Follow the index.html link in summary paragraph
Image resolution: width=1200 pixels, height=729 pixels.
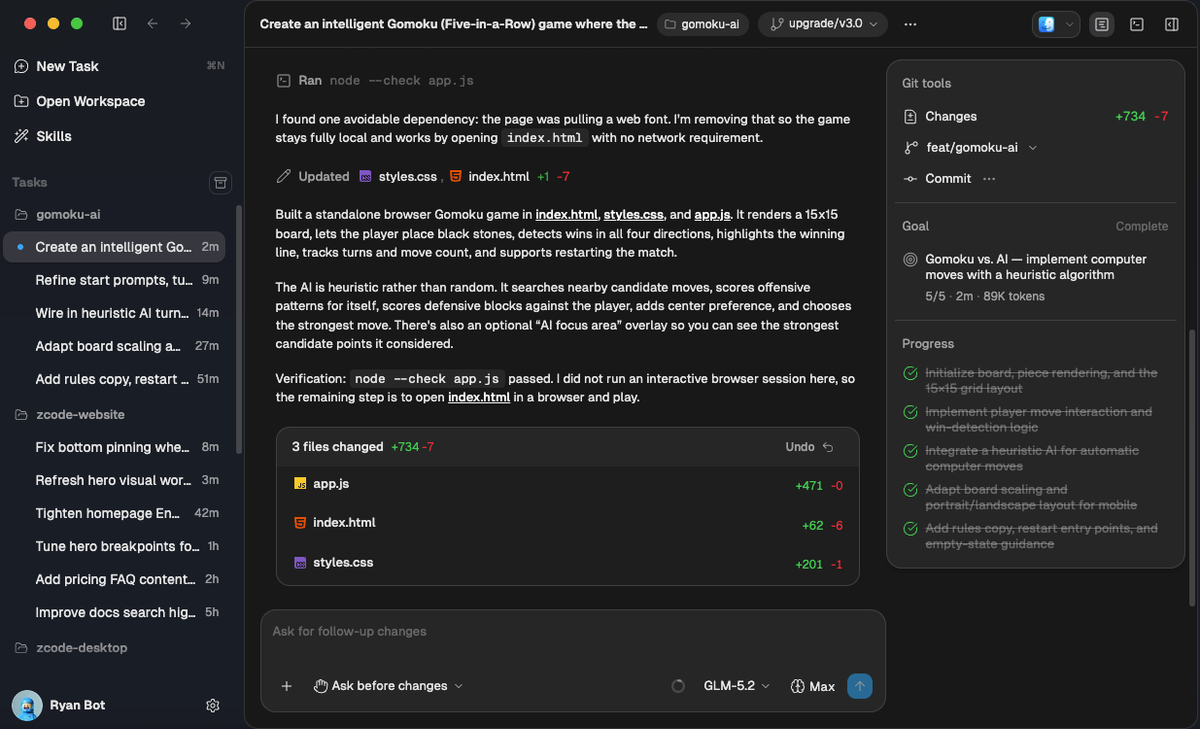coord(567,214)
